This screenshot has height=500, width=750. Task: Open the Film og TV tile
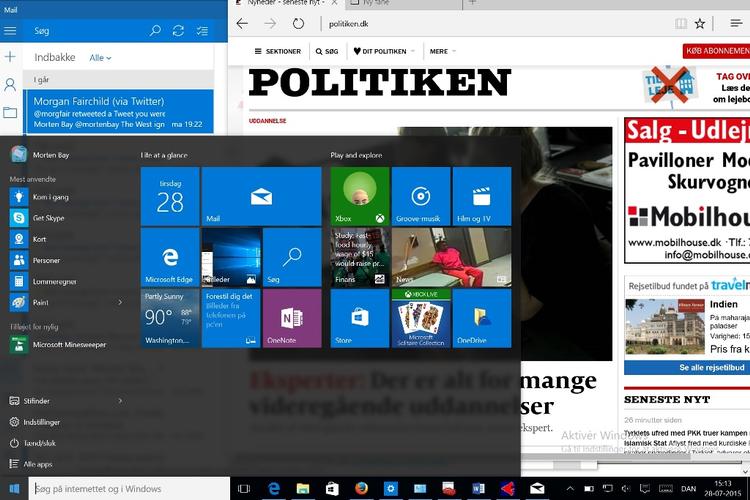pos(482,196)
